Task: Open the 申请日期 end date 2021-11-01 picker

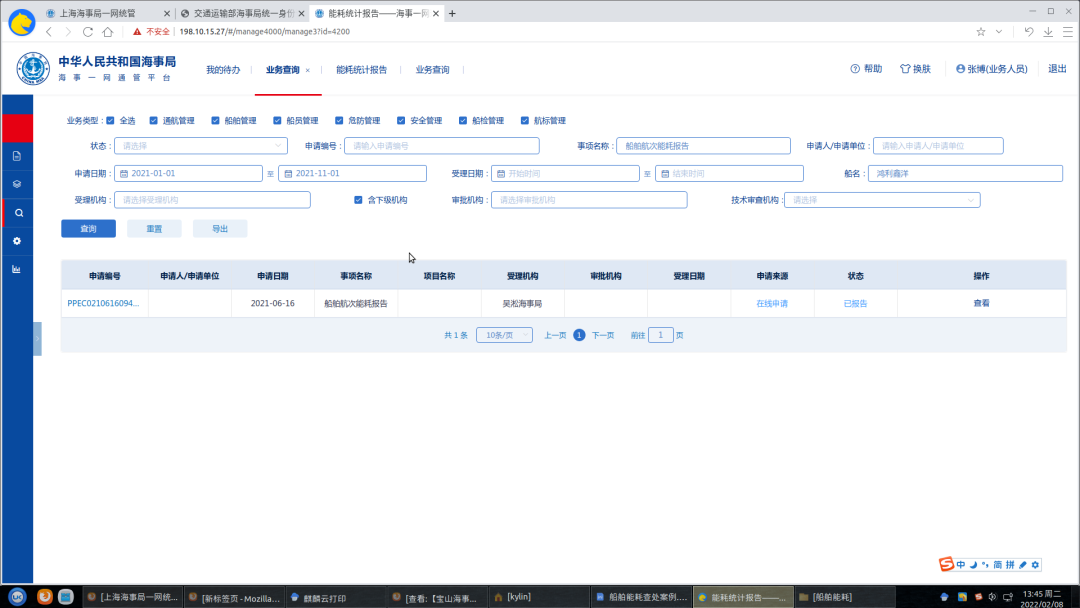Action: (352, 174)
